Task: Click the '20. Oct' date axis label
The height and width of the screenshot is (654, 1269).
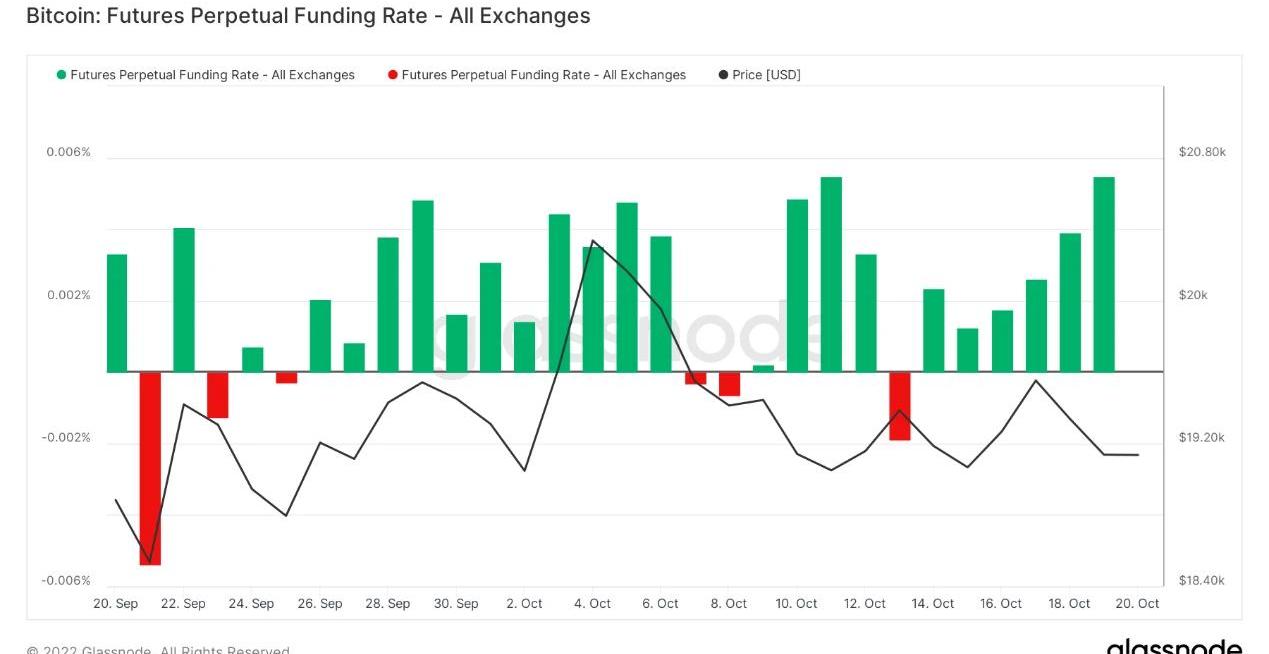Action: (x=1137, y=604)
